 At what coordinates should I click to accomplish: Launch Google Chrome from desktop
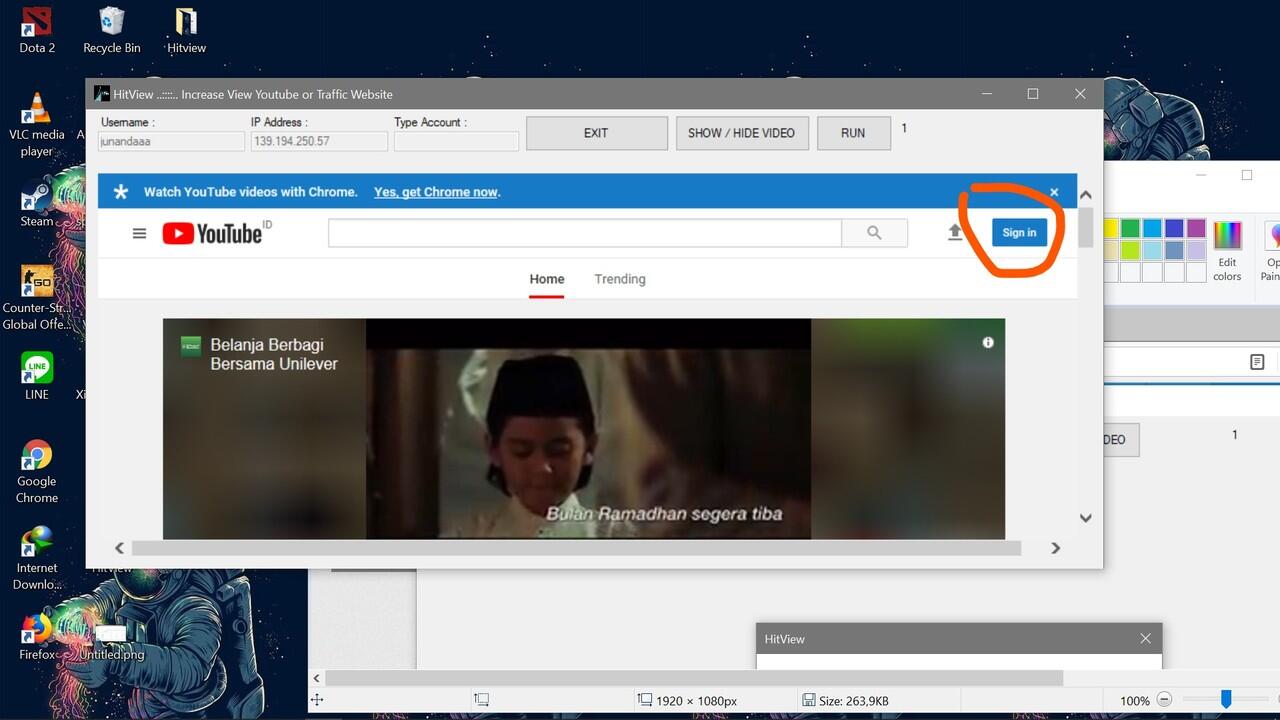click(x=37, y=472)
